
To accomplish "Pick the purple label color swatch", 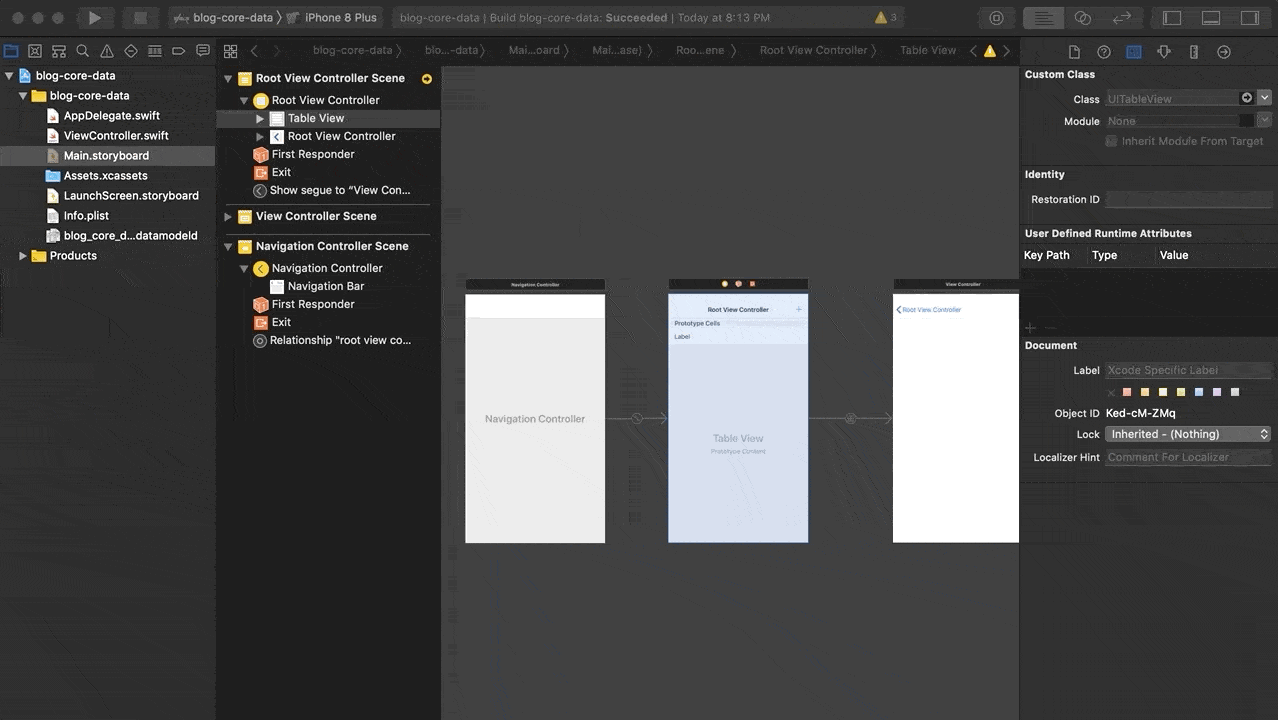I will (1217, 392).
